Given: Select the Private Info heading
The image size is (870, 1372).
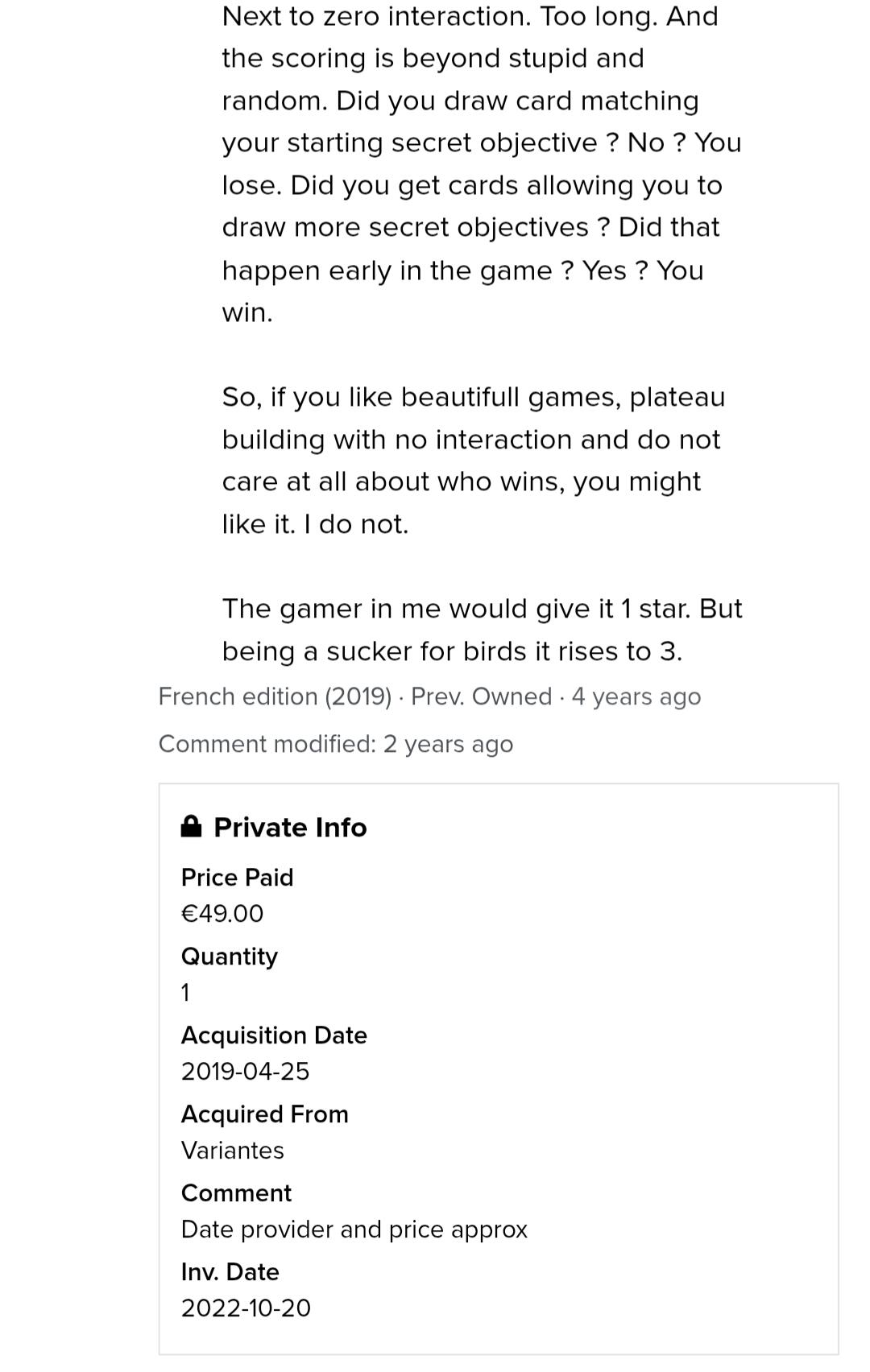Looking at the screenshot, I should (x=290, y=828).
